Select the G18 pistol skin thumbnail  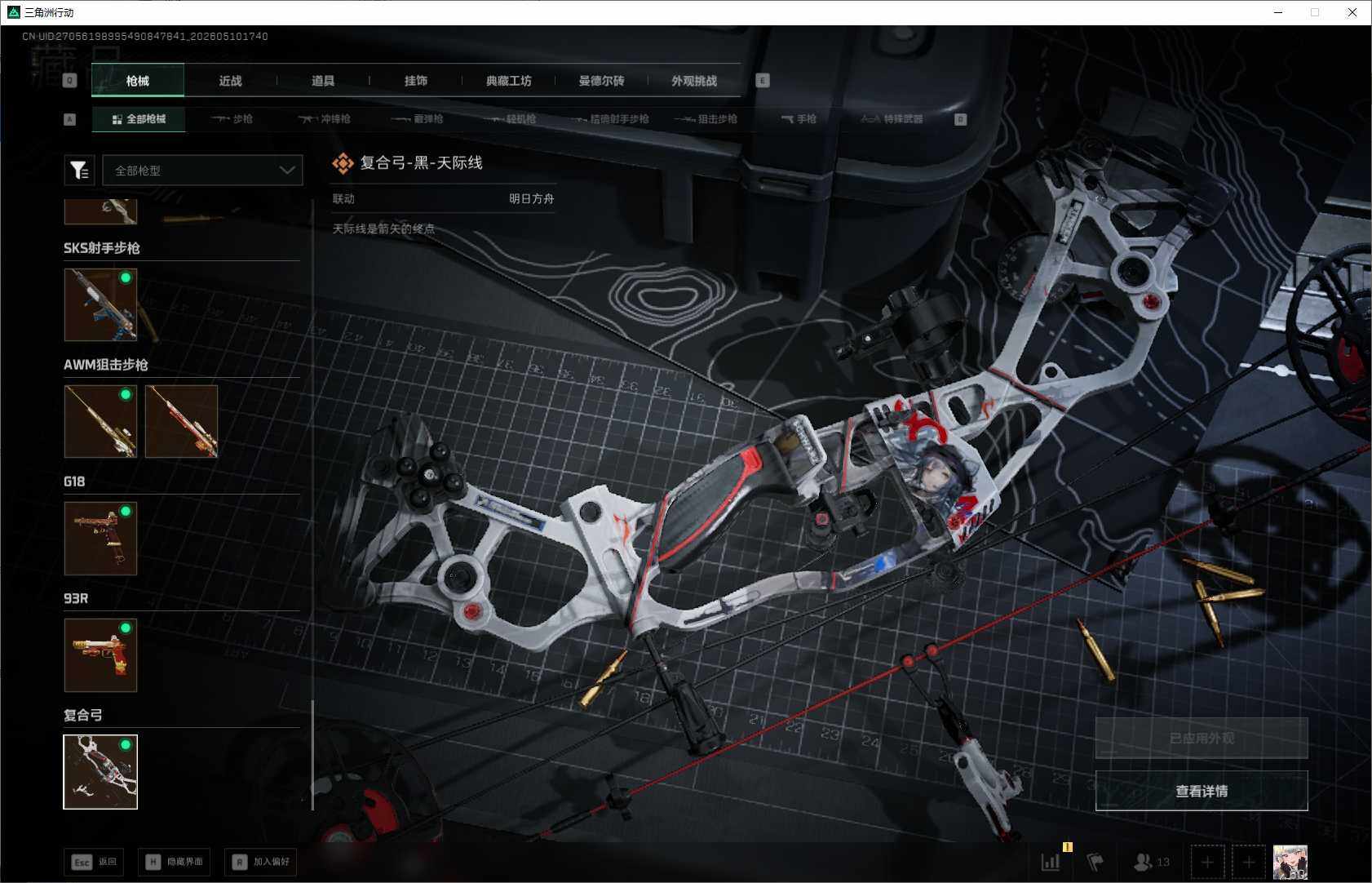pyautogui.click(x=100, y=539)
